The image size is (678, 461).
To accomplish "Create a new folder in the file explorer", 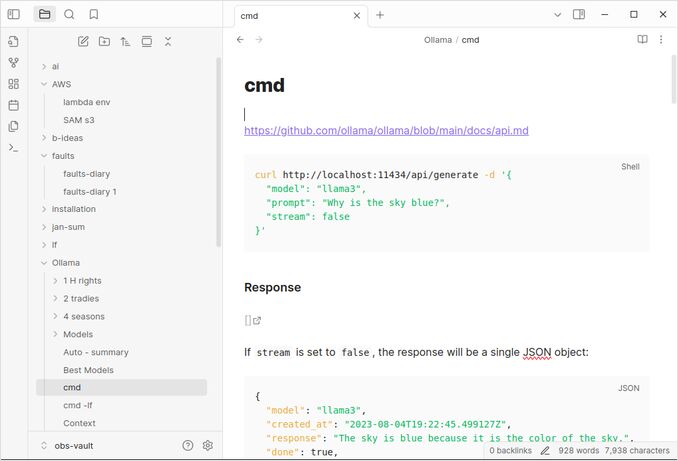I will 104,41.
